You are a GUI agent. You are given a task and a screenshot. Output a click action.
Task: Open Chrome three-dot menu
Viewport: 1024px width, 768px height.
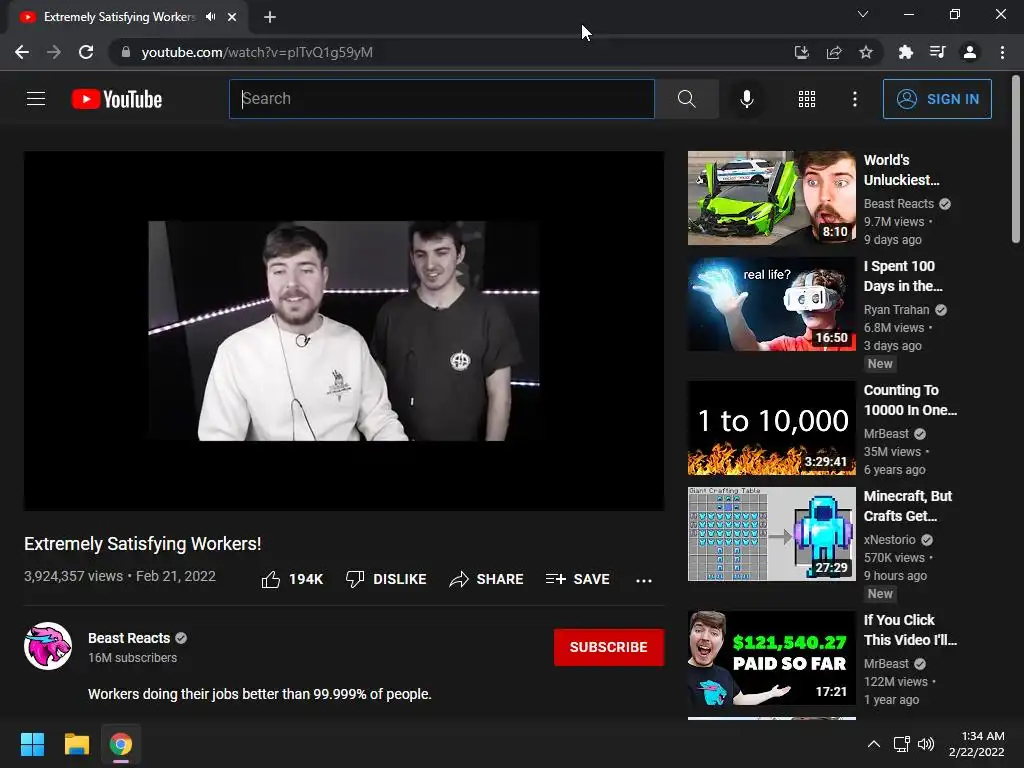1002,52
